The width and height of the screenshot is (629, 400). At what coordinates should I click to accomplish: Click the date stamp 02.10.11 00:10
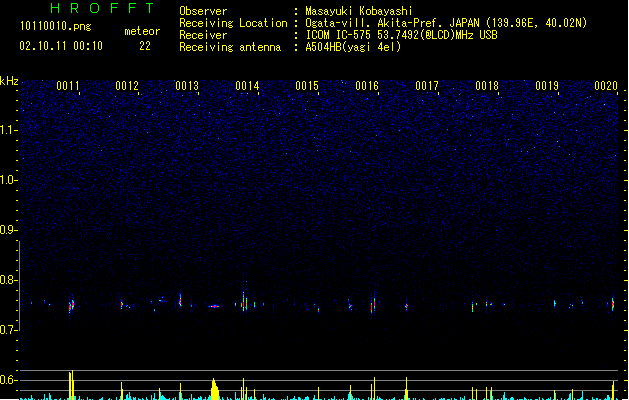pos(61,46)
